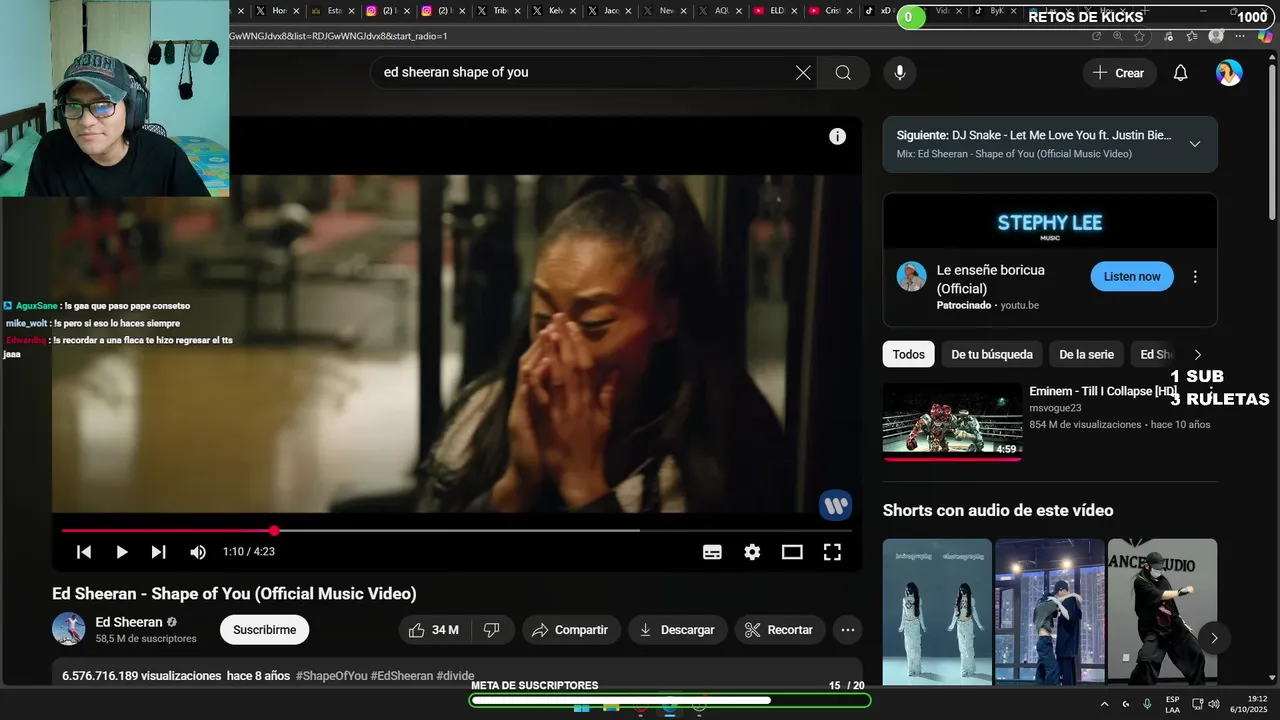Screen dimensions: 1280x720
Task: Close the Kelv browser tab
Action: (572, 11)
